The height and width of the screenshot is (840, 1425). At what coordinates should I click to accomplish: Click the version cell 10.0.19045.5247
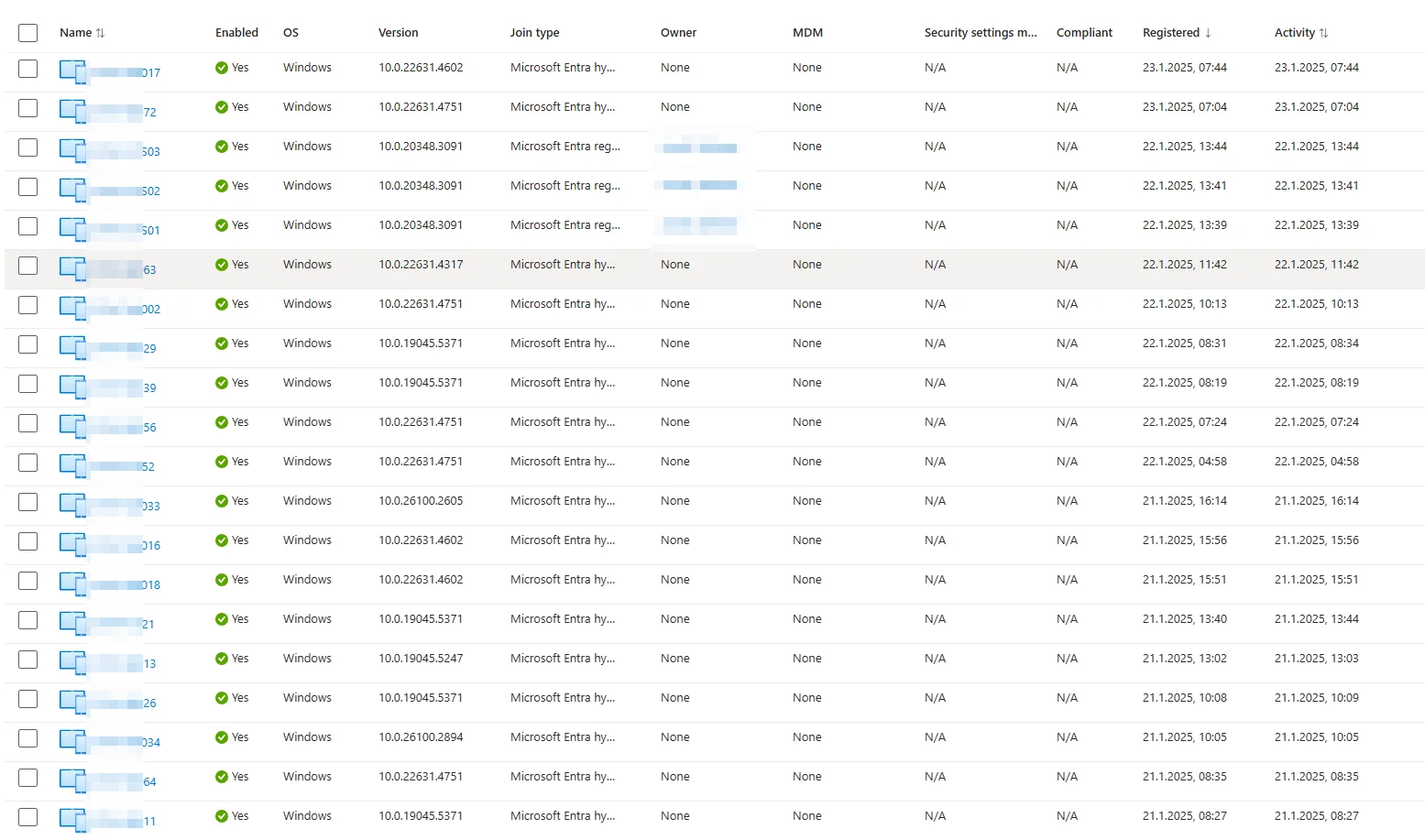[x=421, y=659]
